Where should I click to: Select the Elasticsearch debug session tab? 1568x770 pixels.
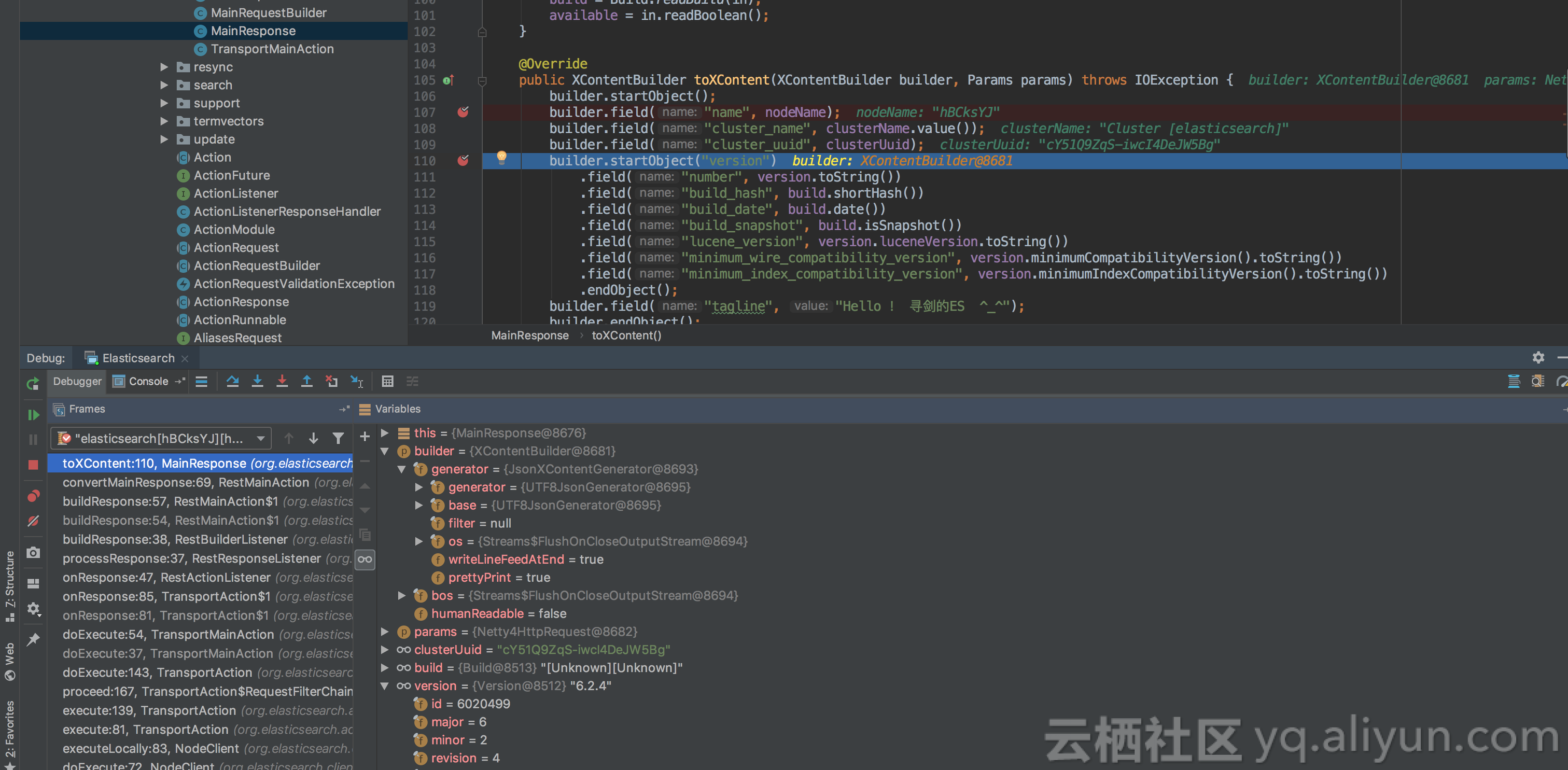pos(137,358)
